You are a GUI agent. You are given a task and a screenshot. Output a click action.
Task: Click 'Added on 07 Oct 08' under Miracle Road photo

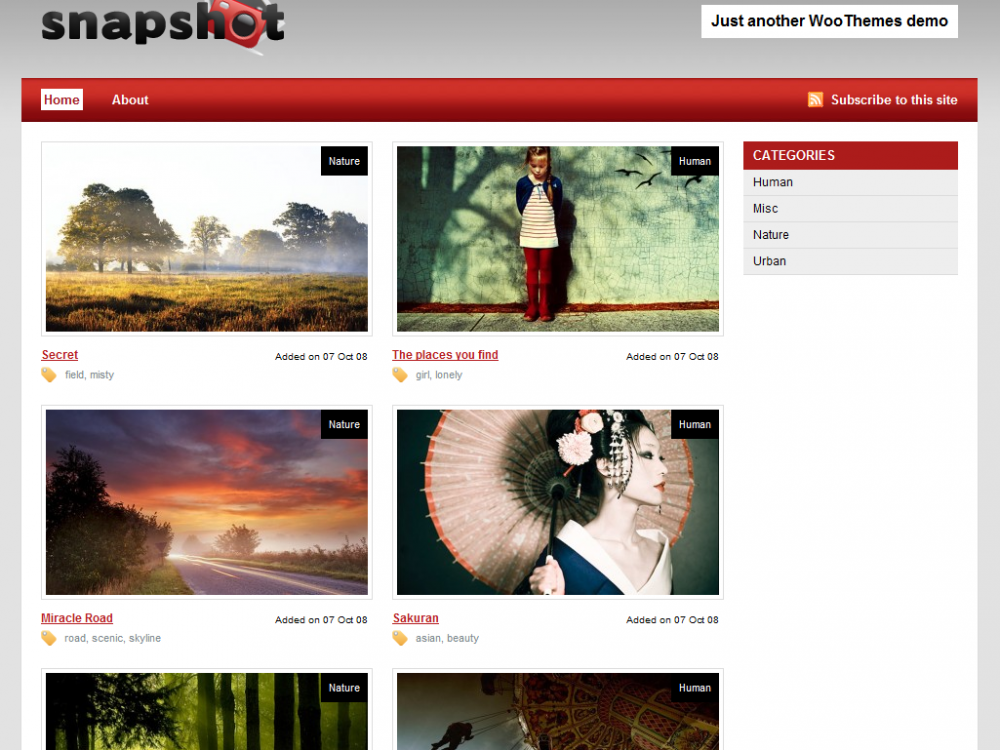pyautogui.click(x=321, y=620)
